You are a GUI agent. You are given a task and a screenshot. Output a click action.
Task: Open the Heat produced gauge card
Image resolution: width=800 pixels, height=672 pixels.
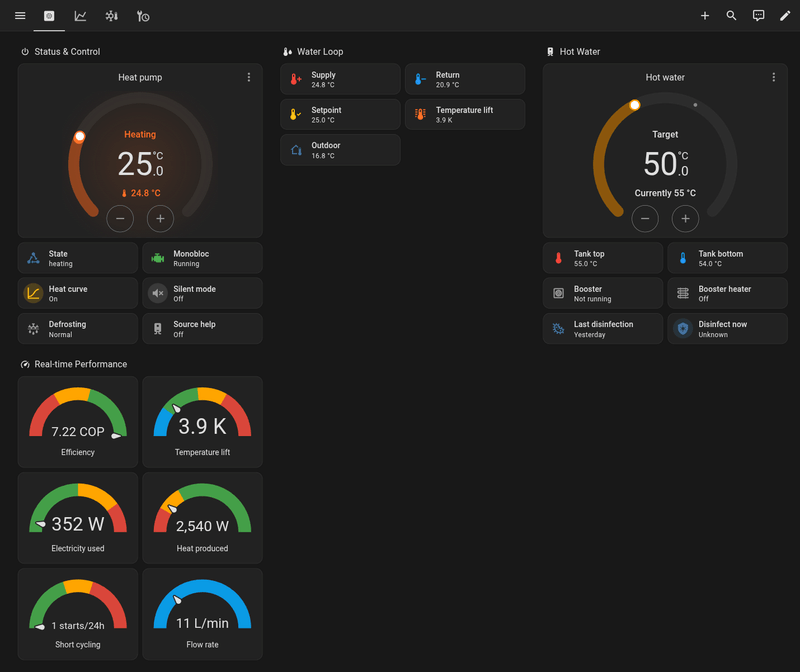point(203,518)
